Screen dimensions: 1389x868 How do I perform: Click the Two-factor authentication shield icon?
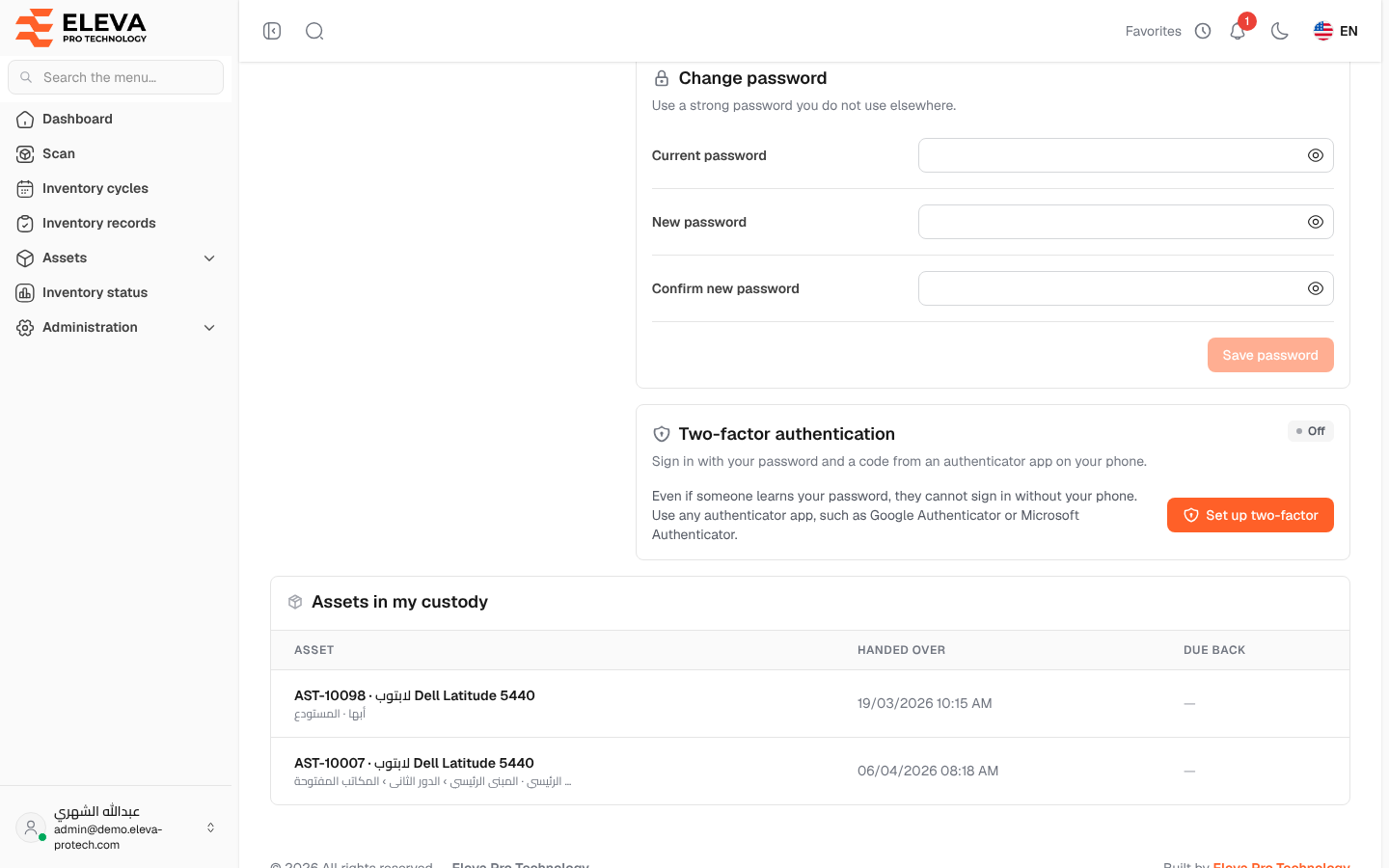coord(662,434)
